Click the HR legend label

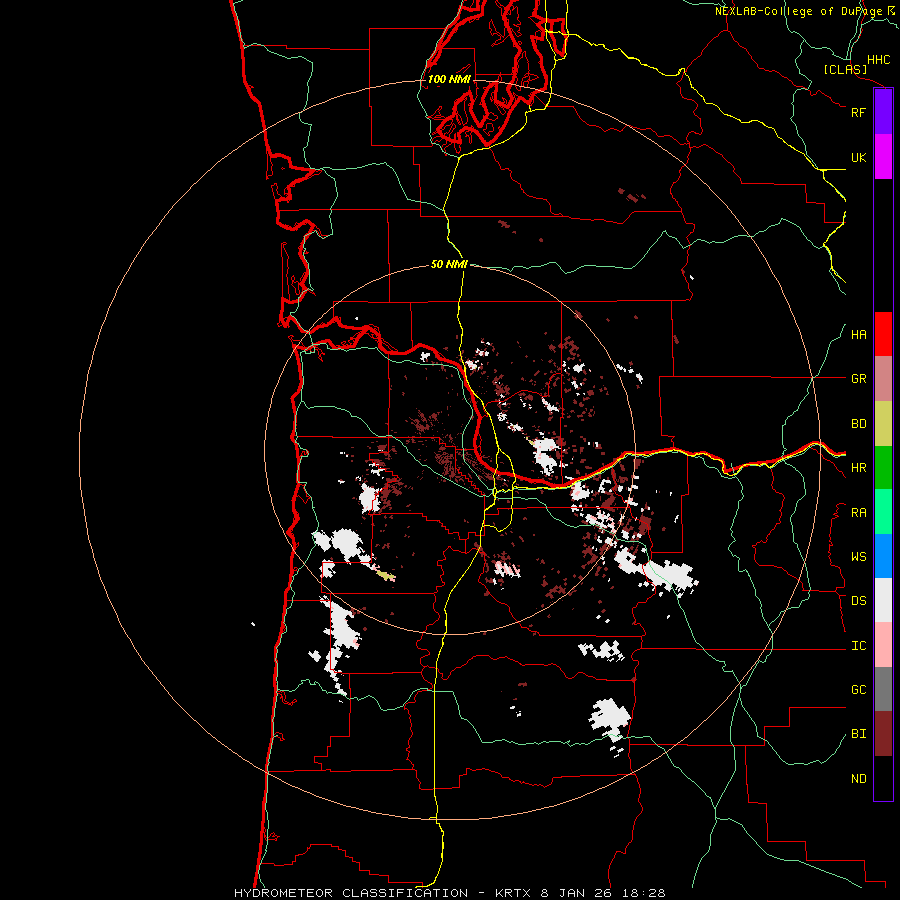pos(858,468)
